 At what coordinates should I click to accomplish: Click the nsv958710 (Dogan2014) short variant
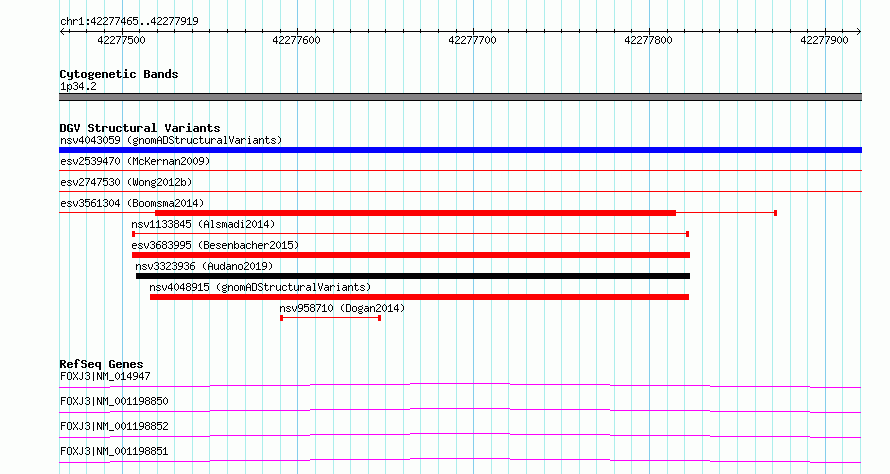(x=330, y=318)
